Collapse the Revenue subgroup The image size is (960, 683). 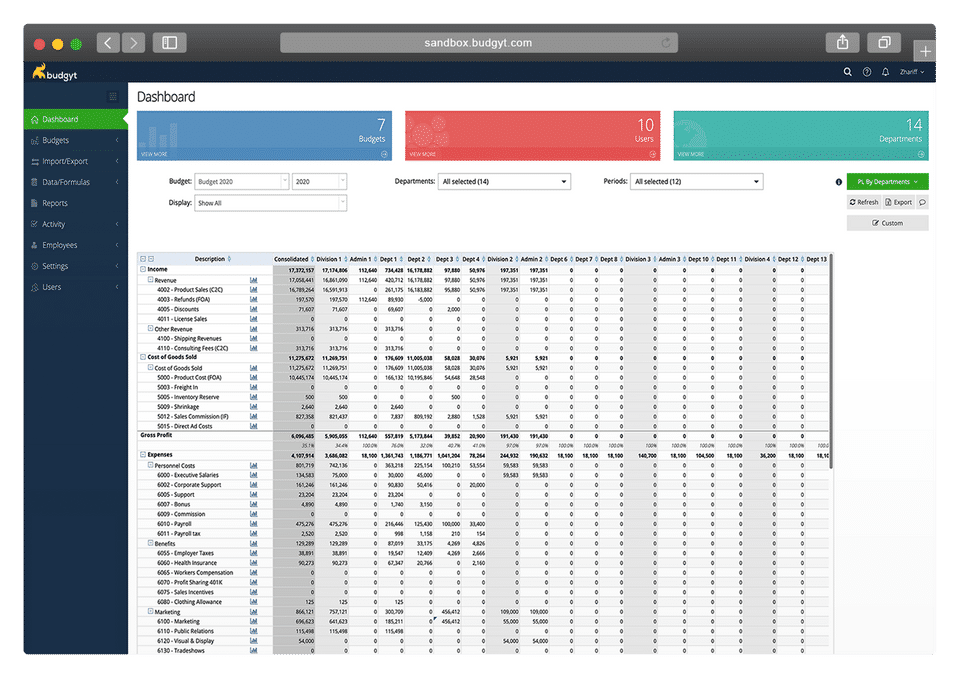point(150,280)
